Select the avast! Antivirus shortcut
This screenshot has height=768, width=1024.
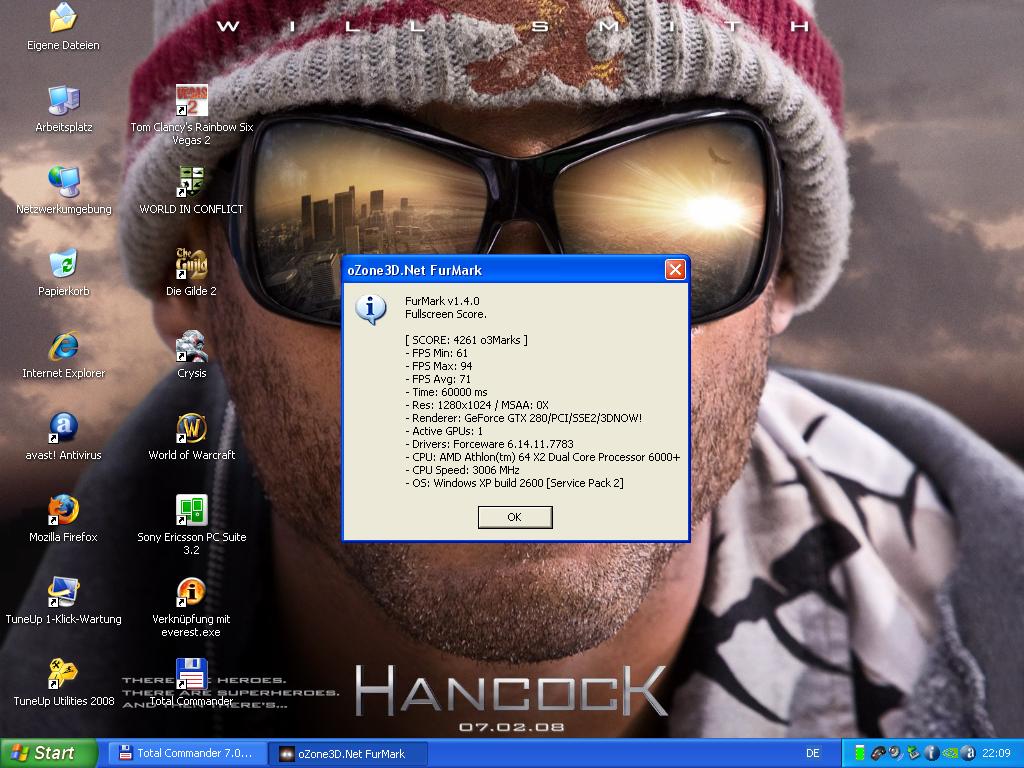[x=63, y=437]
